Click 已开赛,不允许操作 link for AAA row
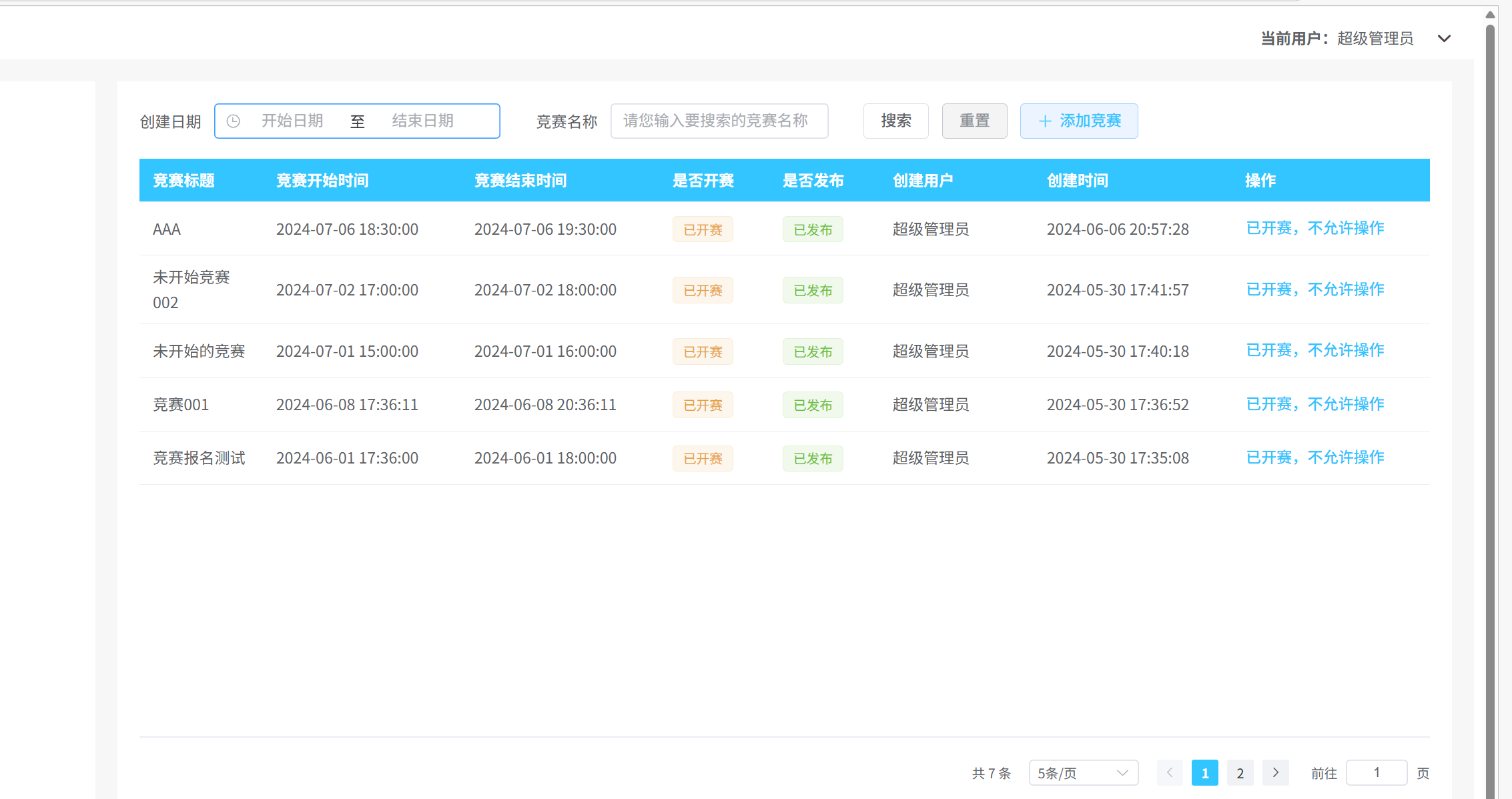The height and width of the screenshot is (799, 1512). [1314, 228]
